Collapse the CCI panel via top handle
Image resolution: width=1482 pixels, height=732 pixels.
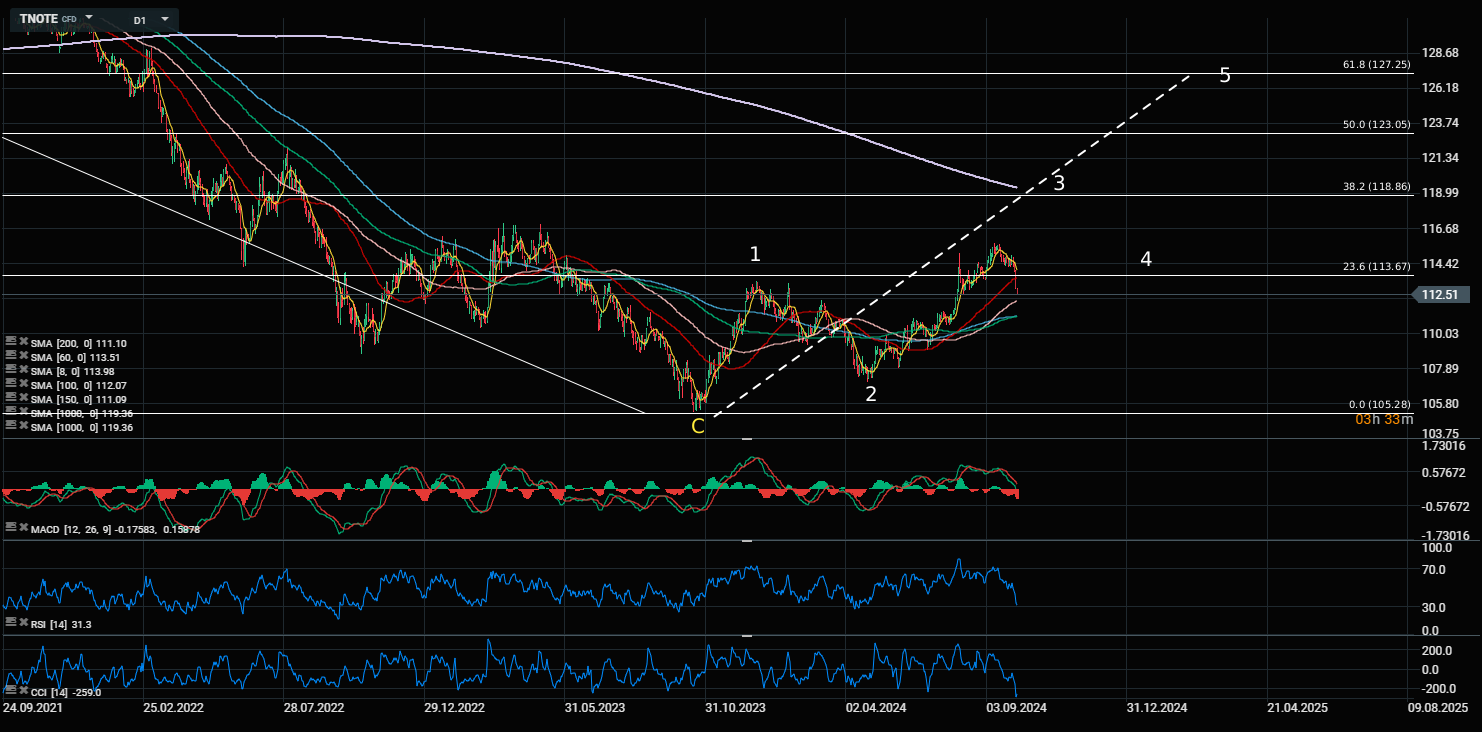coord(747,636)
